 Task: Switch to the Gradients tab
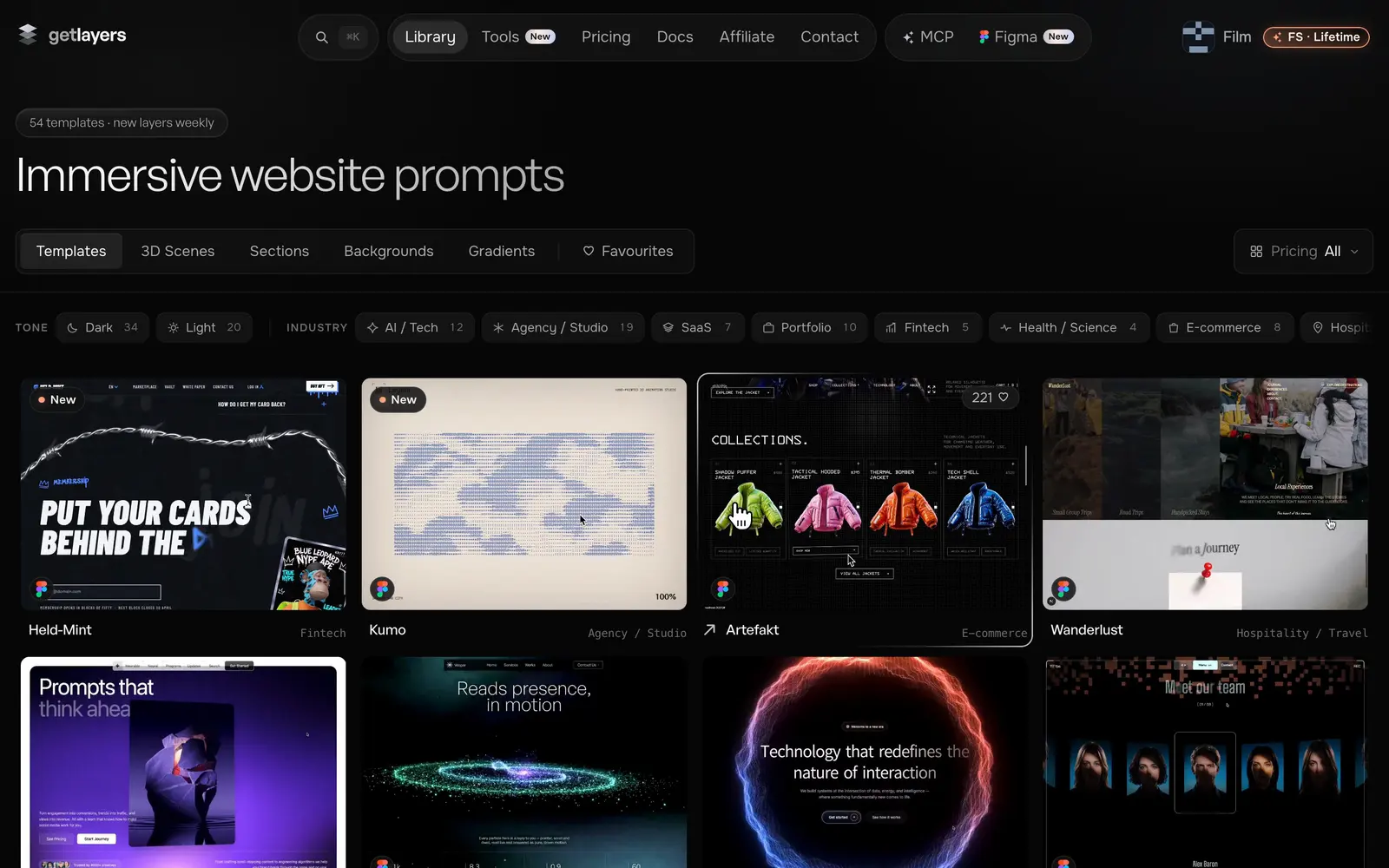(x=502, y=251)
